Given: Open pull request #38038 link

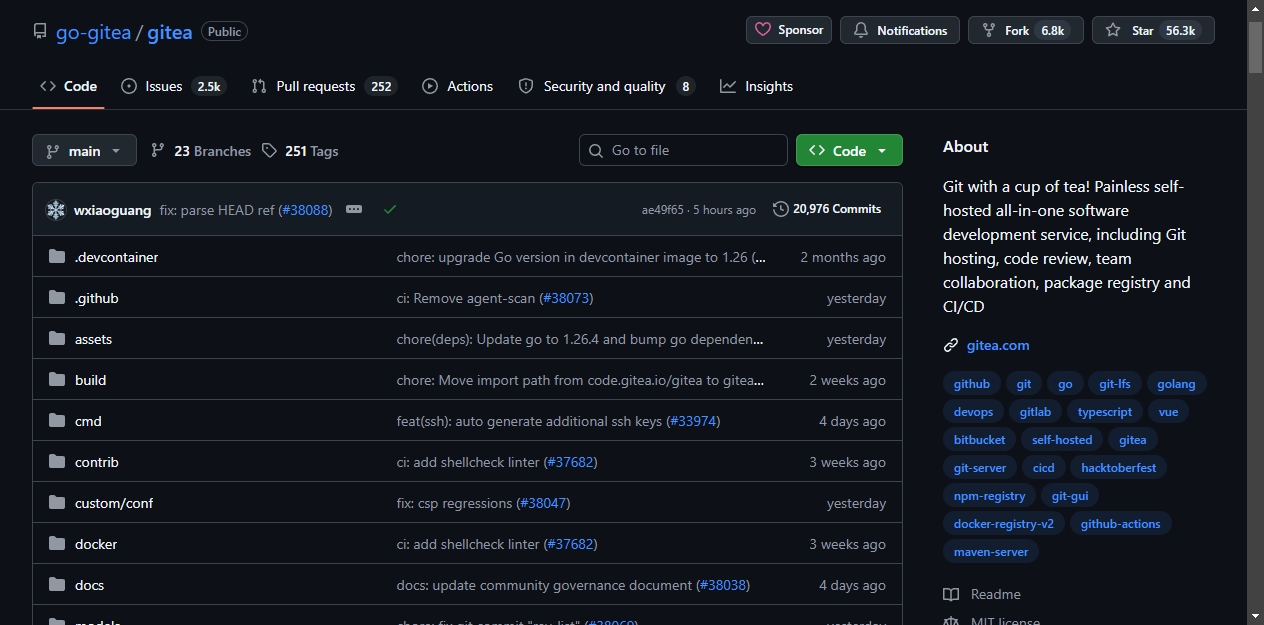Looking at the screenshot, I should [723, 585].
